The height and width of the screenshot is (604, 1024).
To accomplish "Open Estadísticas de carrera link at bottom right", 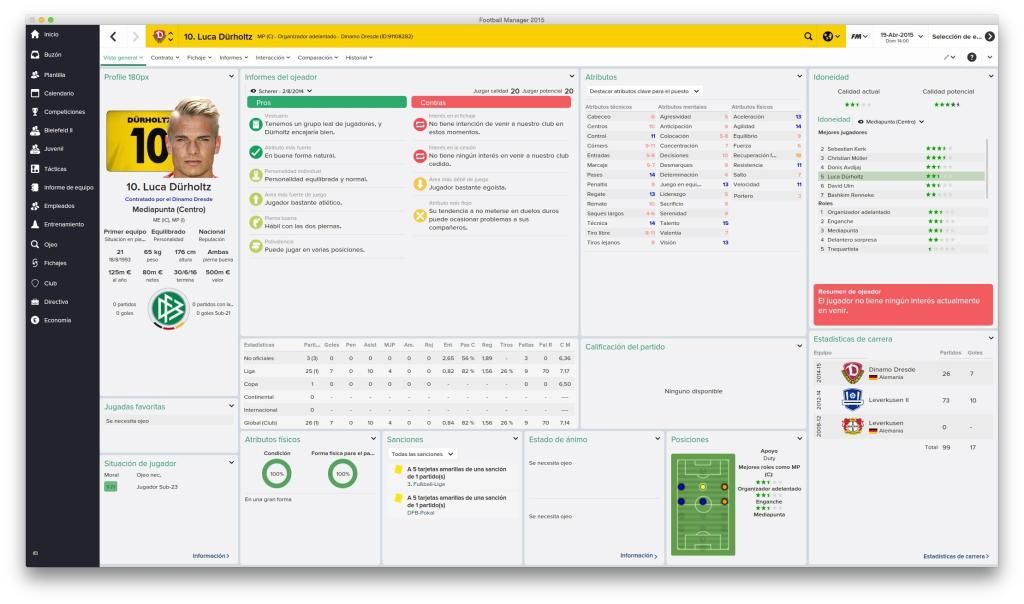I will pos(956,556).
